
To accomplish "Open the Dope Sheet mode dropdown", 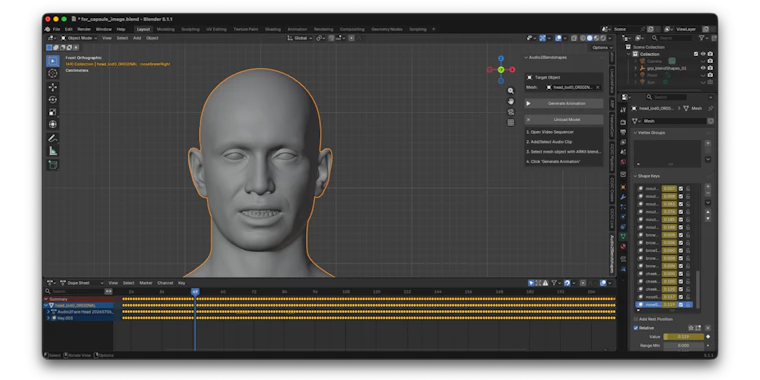I will click(82, 283).
